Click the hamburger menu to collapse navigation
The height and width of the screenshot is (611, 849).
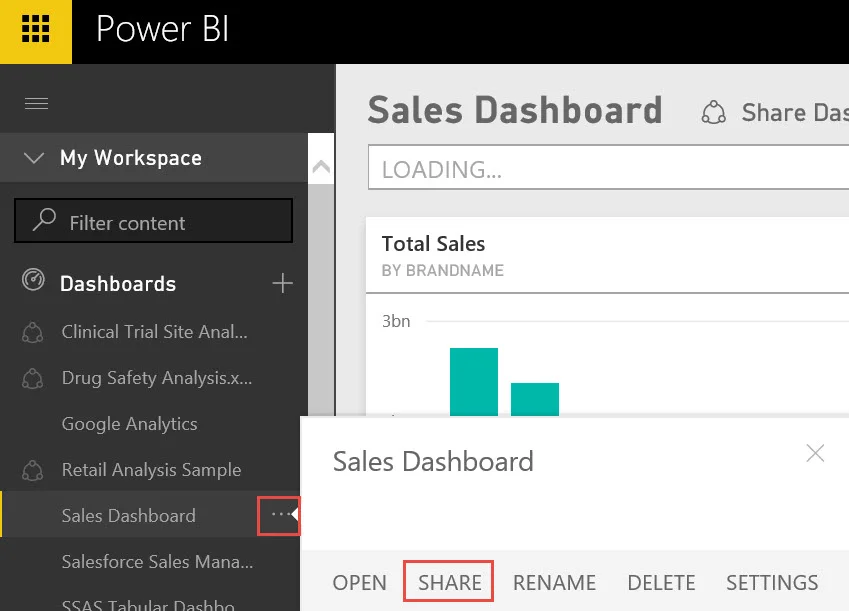(36, 103)
